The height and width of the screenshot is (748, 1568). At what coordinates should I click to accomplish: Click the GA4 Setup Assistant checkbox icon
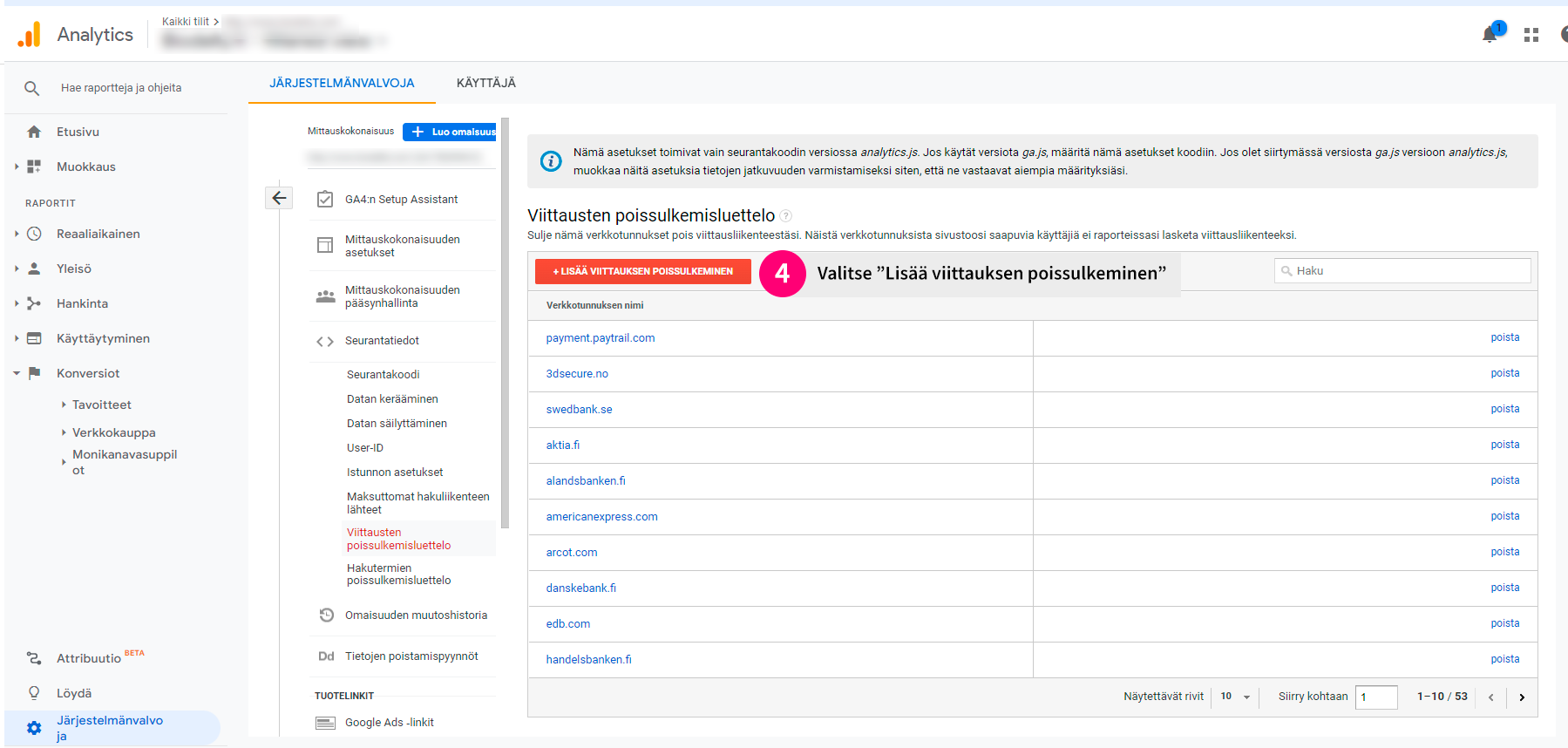click(x=325, y=200)
